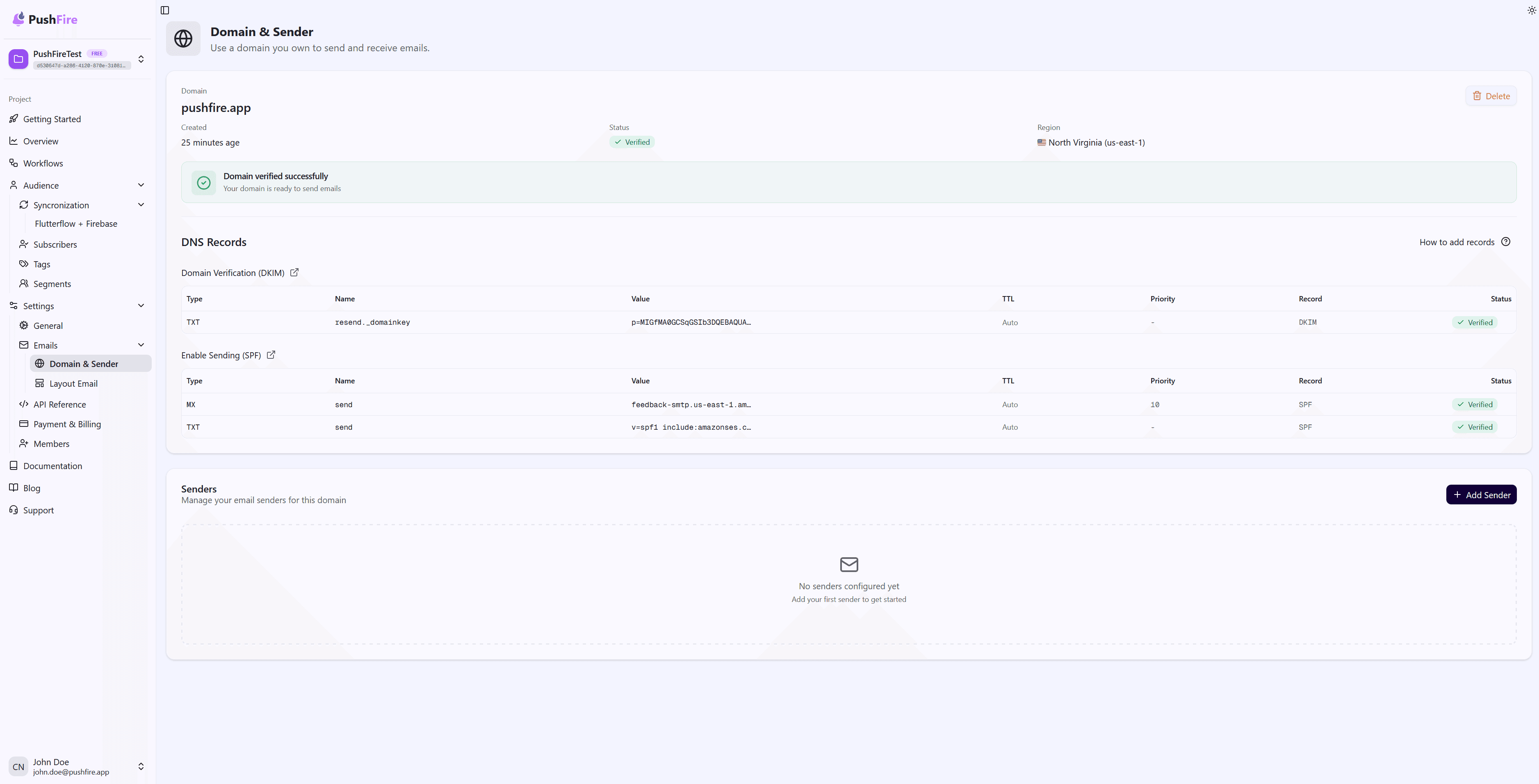
Task: Collapse the Syncronization submenu chevron
Action: point(141,205)
